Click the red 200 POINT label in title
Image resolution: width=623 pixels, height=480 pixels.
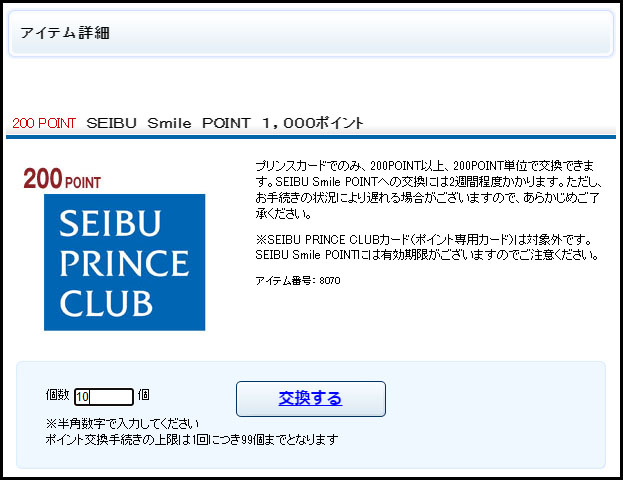tap(44, 123)
